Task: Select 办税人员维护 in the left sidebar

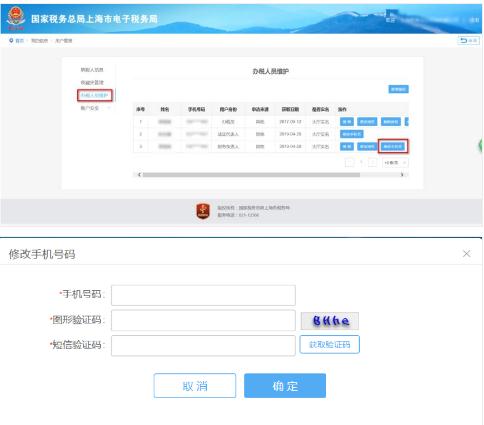Action: pyautogui.click(x=95, y=95)
